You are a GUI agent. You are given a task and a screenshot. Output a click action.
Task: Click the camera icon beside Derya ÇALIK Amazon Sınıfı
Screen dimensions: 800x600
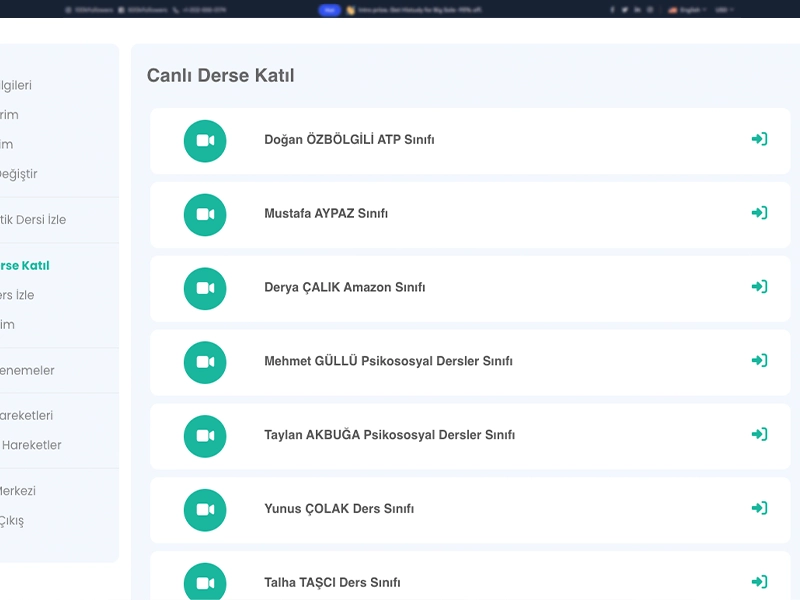[205, 288]
